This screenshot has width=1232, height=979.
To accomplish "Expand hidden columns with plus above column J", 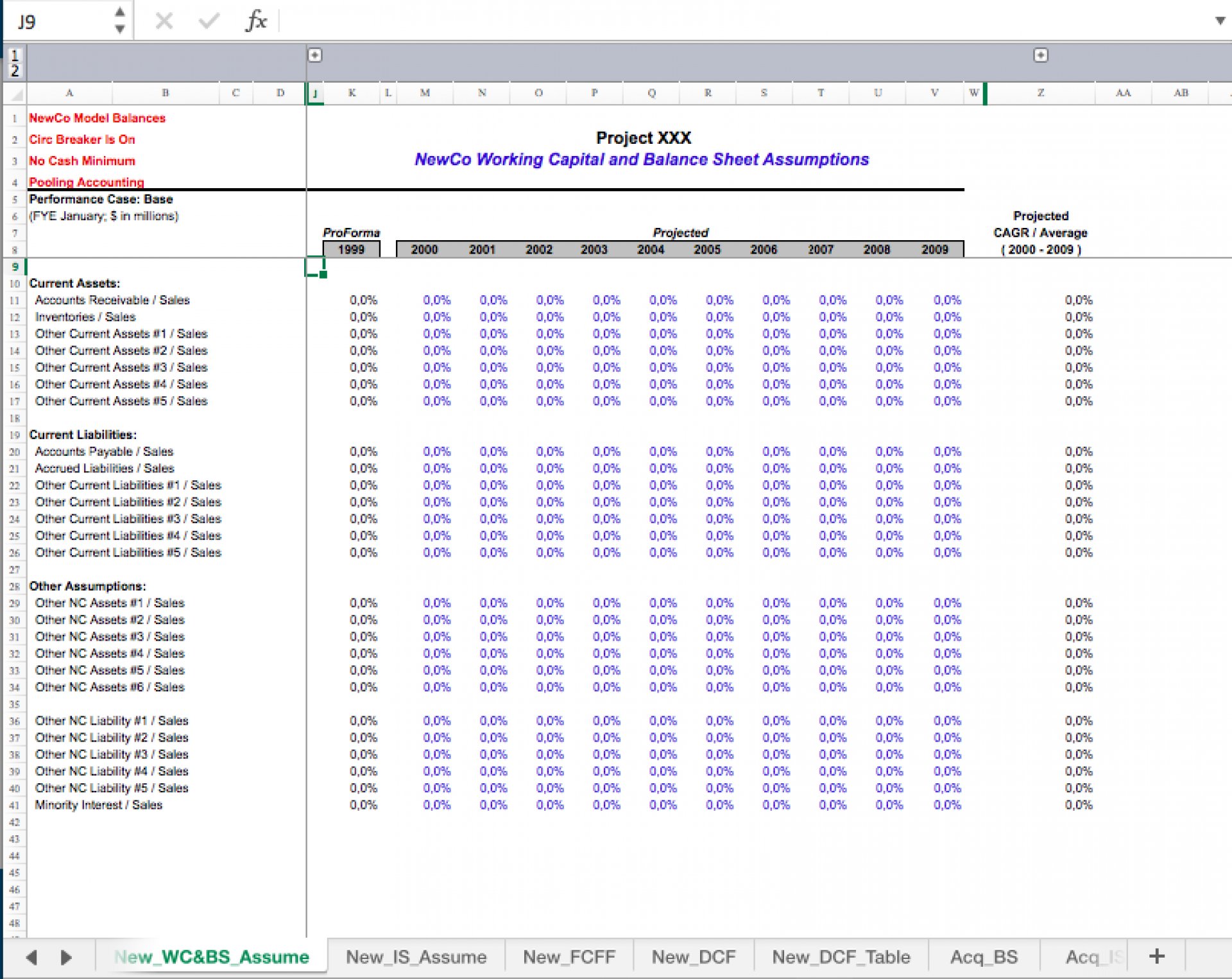I will click(314, 55).
